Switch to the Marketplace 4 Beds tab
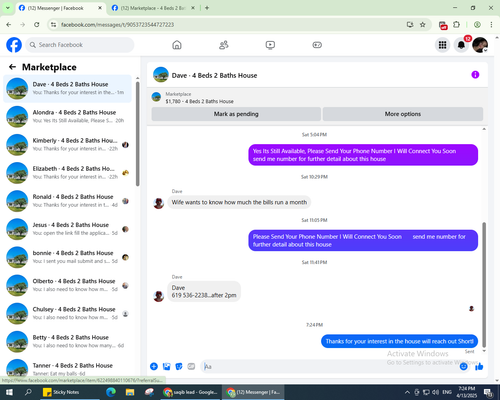Image resolution: width=500 pixels, height=400 pixels. pyautogui.click(x=153, y=8)
